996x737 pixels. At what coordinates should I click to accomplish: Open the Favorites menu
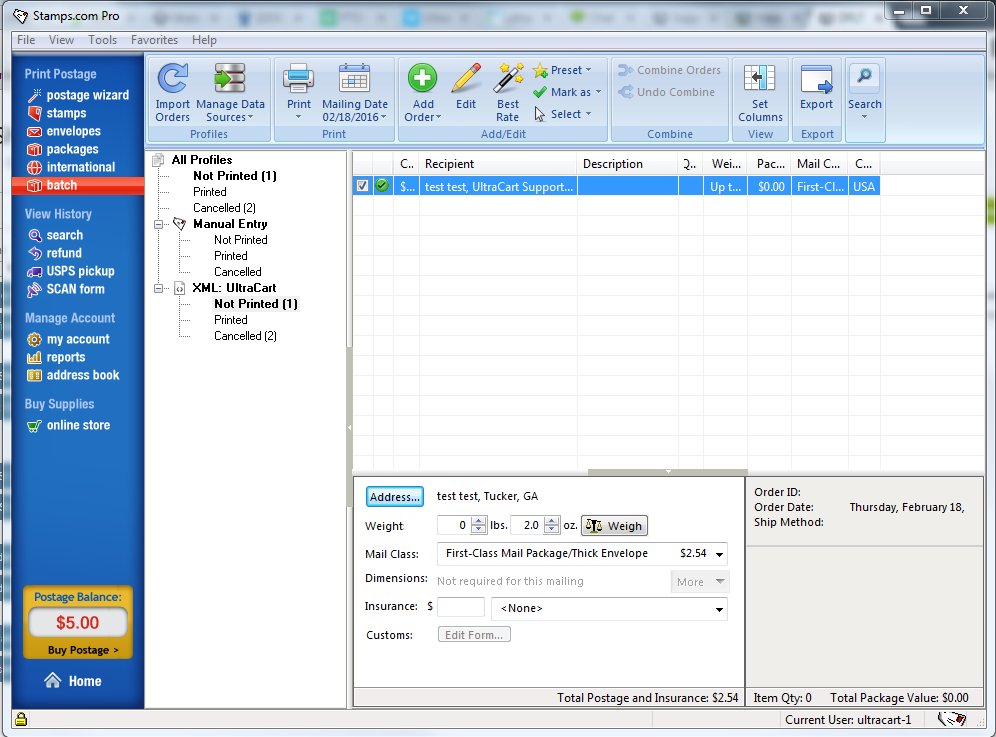(154, 40)
